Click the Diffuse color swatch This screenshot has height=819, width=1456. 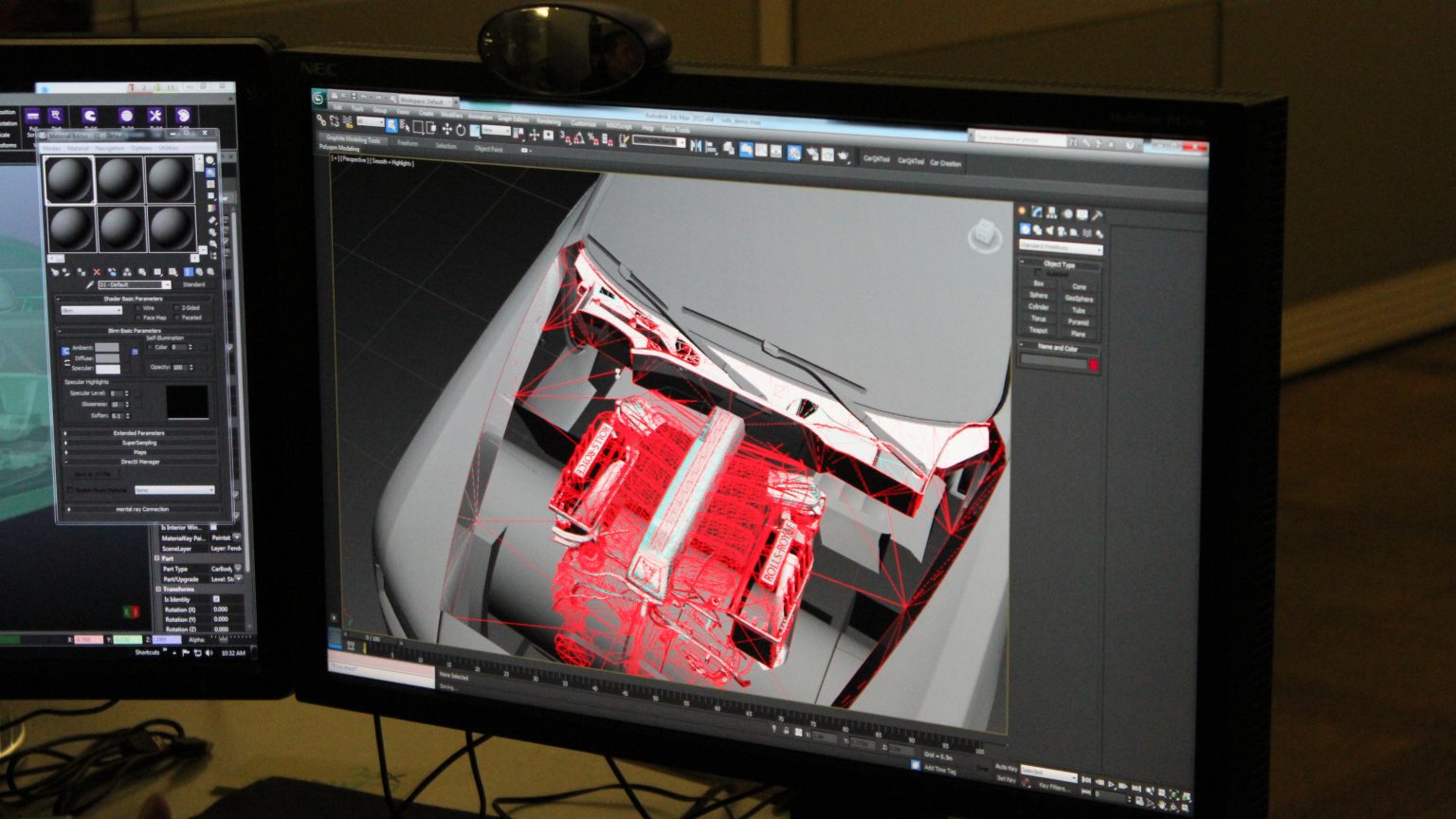pyautogui.click(x=107, y=358)
